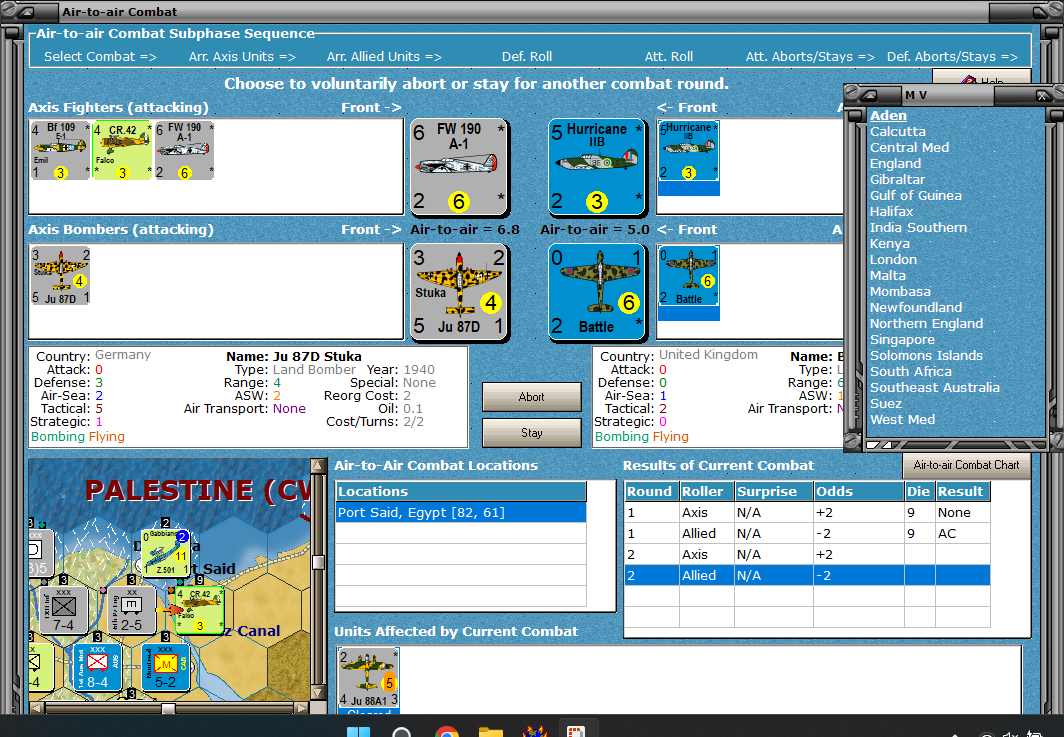Click the AC result cell

point(962,533)
